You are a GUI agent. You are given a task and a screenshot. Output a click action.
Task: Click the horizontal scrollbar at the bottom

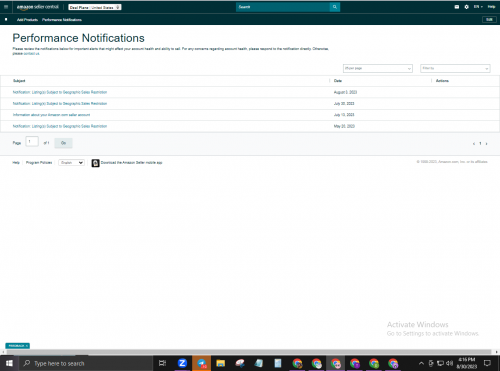(x=248, y=352)
